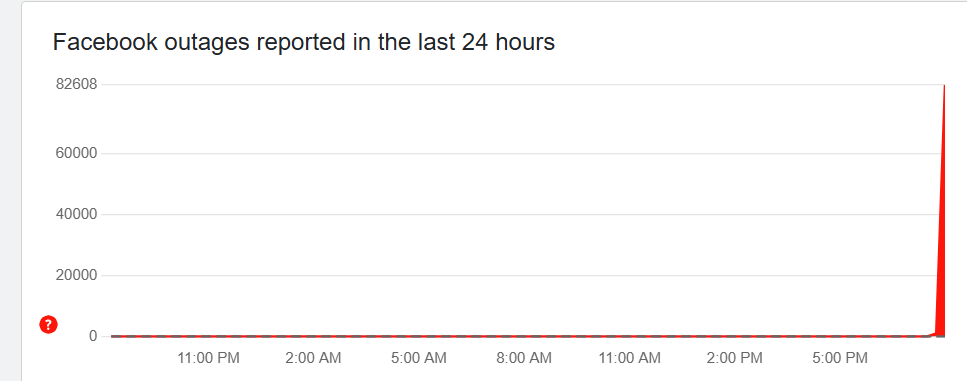Click the 60000 gridline at chart middle
This screenshot has width=967, height=381.
528,154
